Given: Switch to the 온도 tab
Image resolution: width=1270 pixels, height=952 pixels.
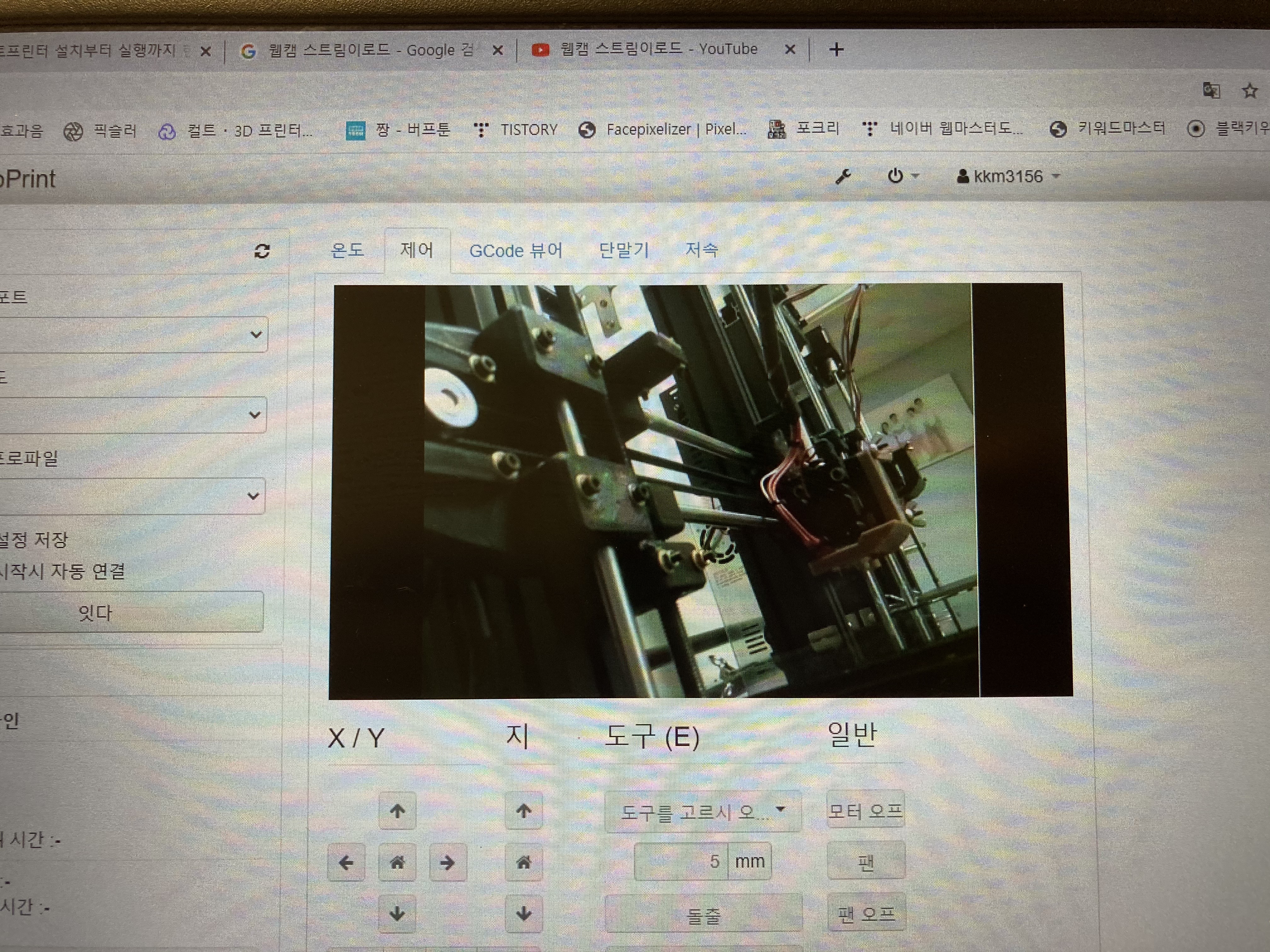Looking at the screenshot, I should (x=347, y=250).
